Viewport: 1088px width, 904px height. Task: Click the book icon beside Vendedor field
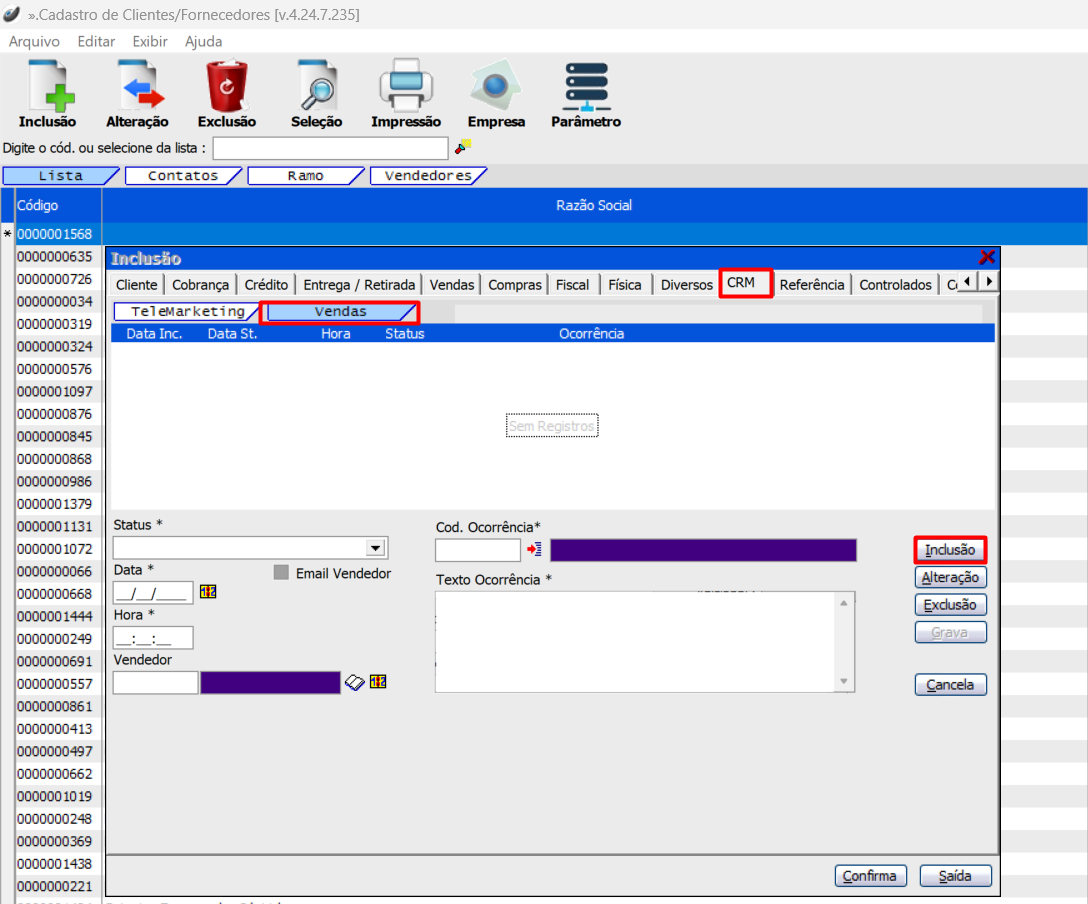coord(355,682)
